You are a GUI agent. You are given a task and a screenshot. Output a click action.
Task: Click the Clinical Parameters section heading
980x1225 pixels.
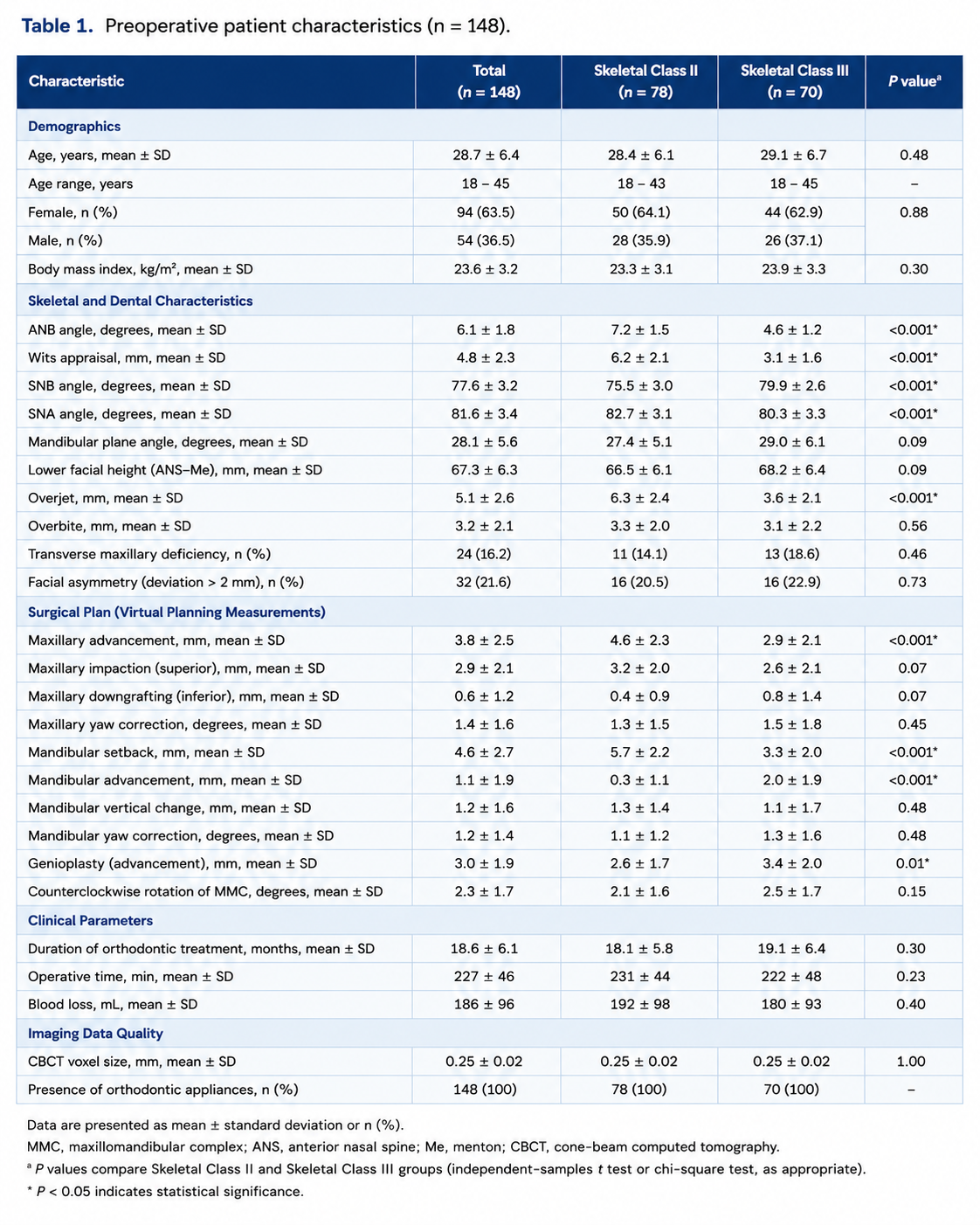point(90,921)
